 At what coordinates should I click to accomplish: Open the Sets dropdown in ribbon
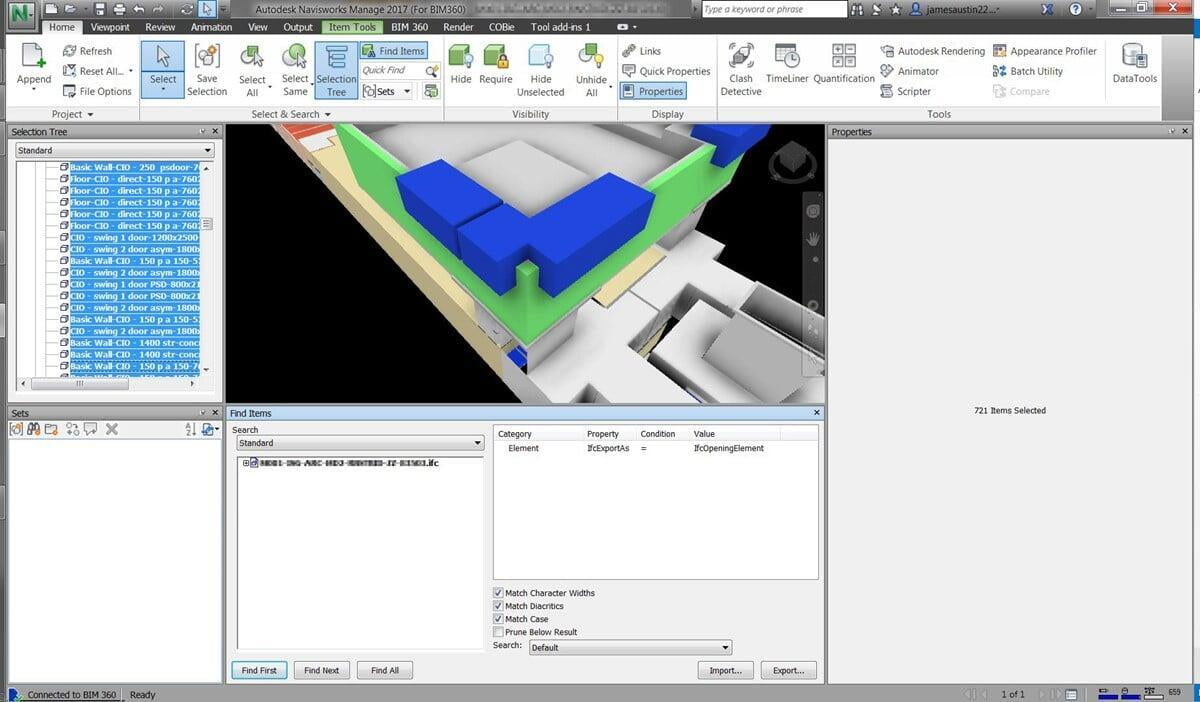(x=387, y=91)
